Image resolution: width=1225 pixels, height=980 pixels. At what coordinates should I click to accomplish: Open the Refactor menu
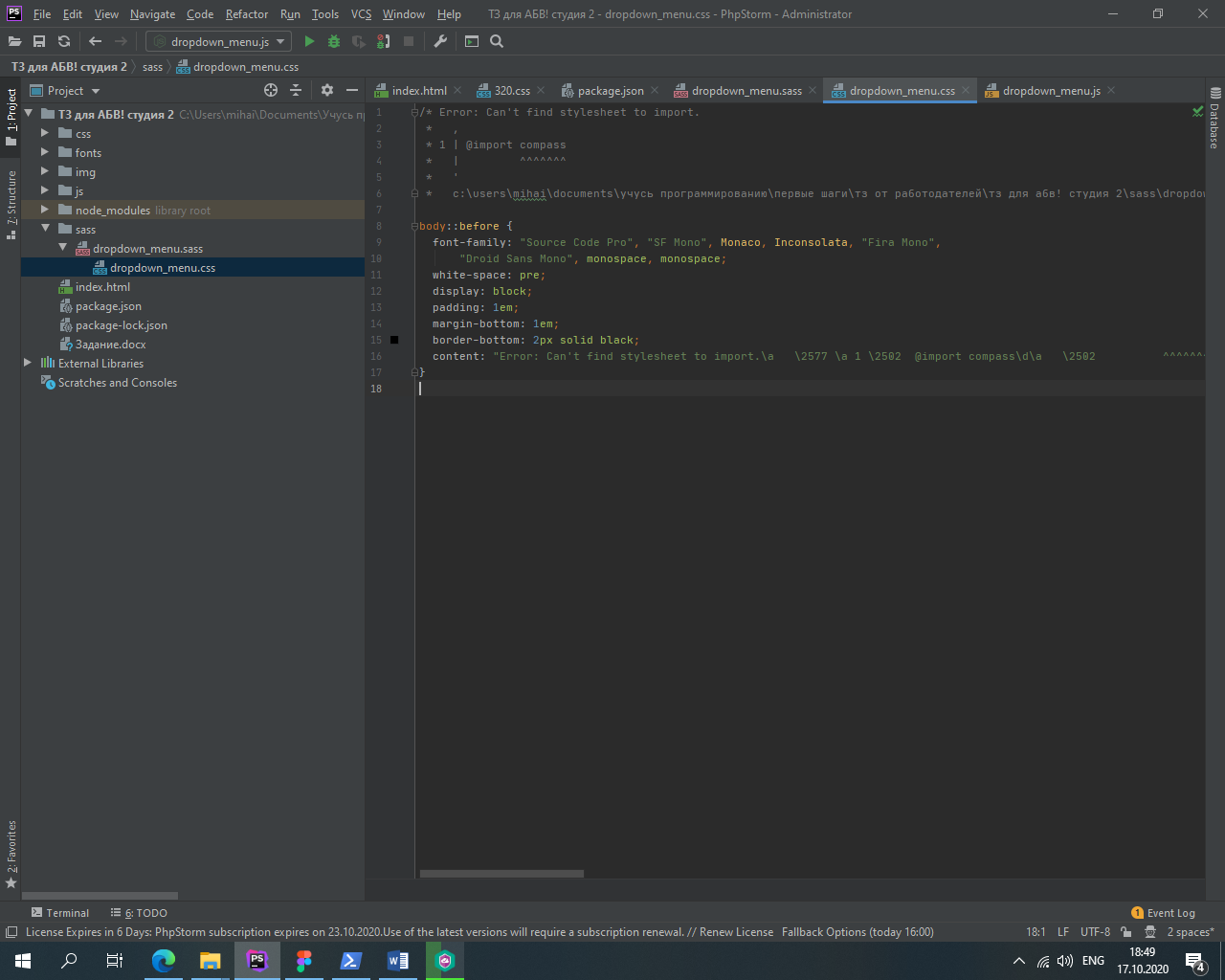246,14
